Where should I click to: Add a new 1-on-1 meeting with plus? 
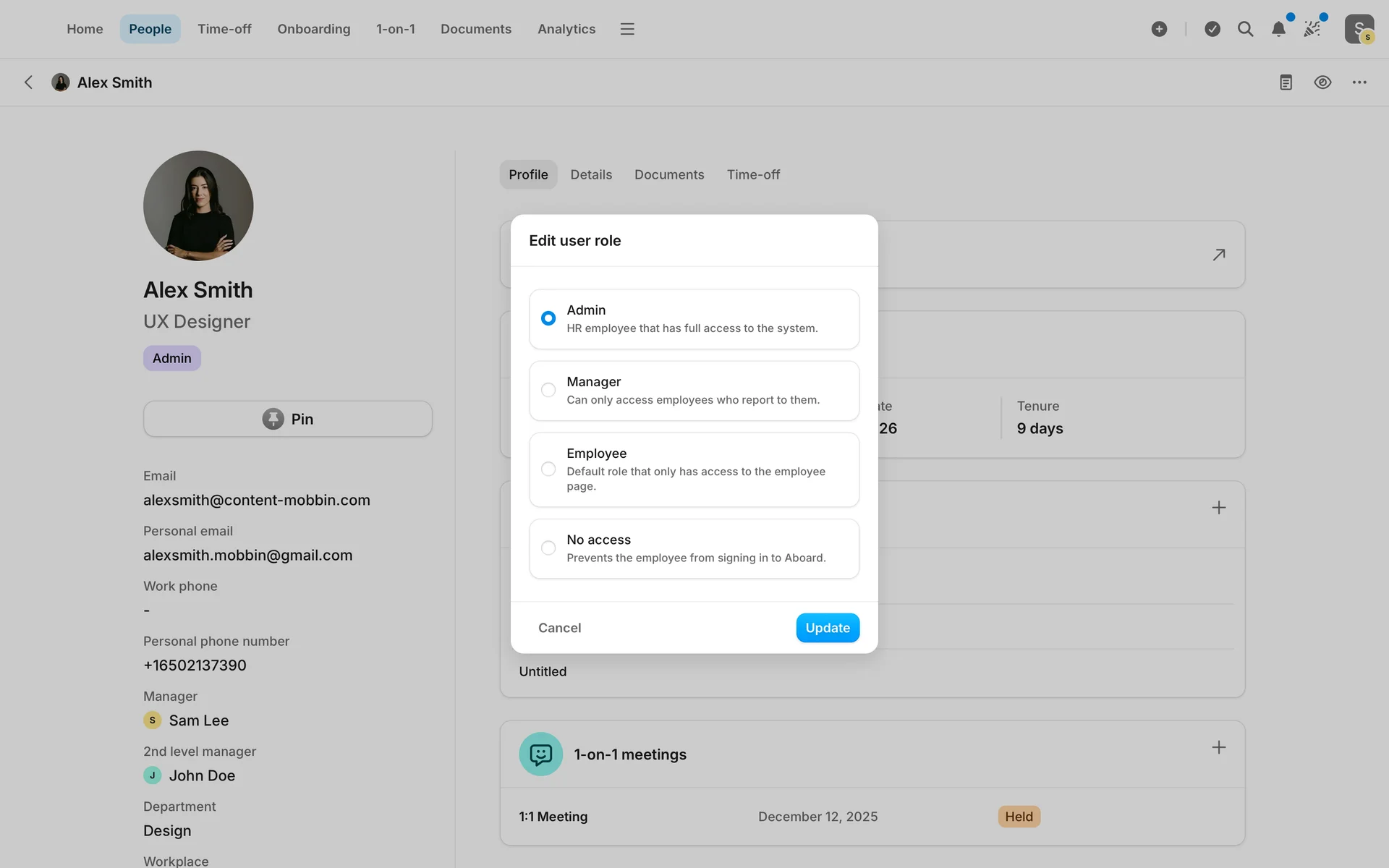(1219, 747)
